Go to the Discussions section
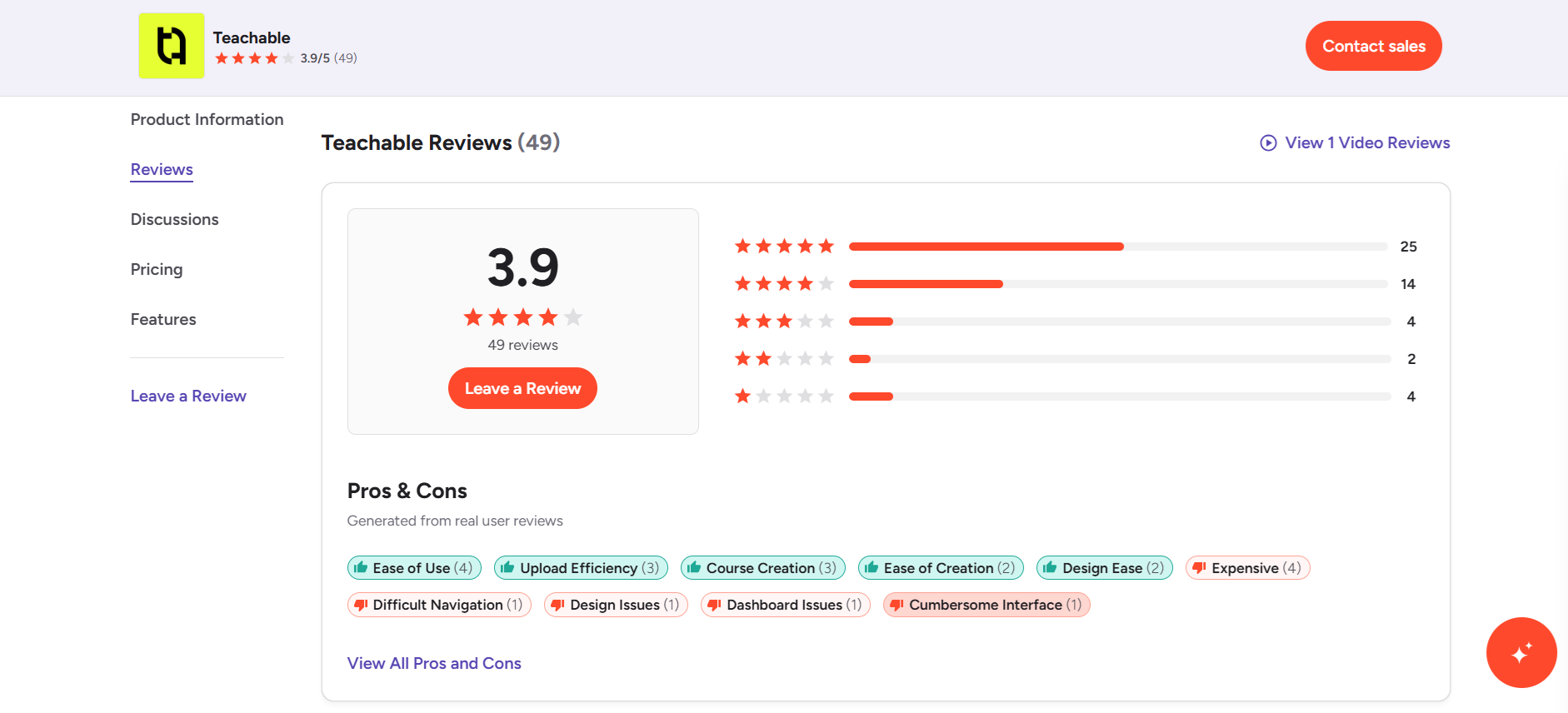Image resolution: width=1568 pixels, height=713 pixels. point(174,220)
